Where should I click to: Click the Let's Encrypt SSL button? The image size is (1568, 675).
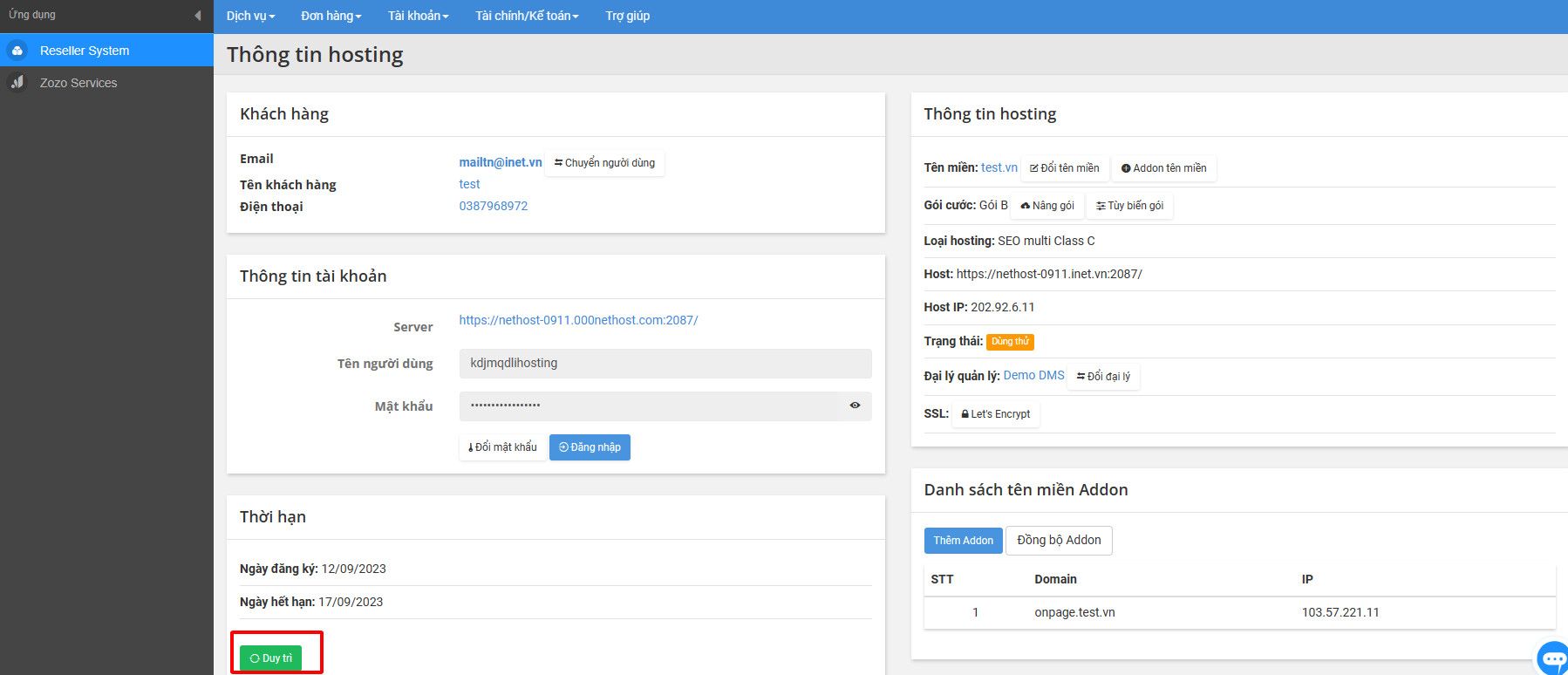coord(995,414)
